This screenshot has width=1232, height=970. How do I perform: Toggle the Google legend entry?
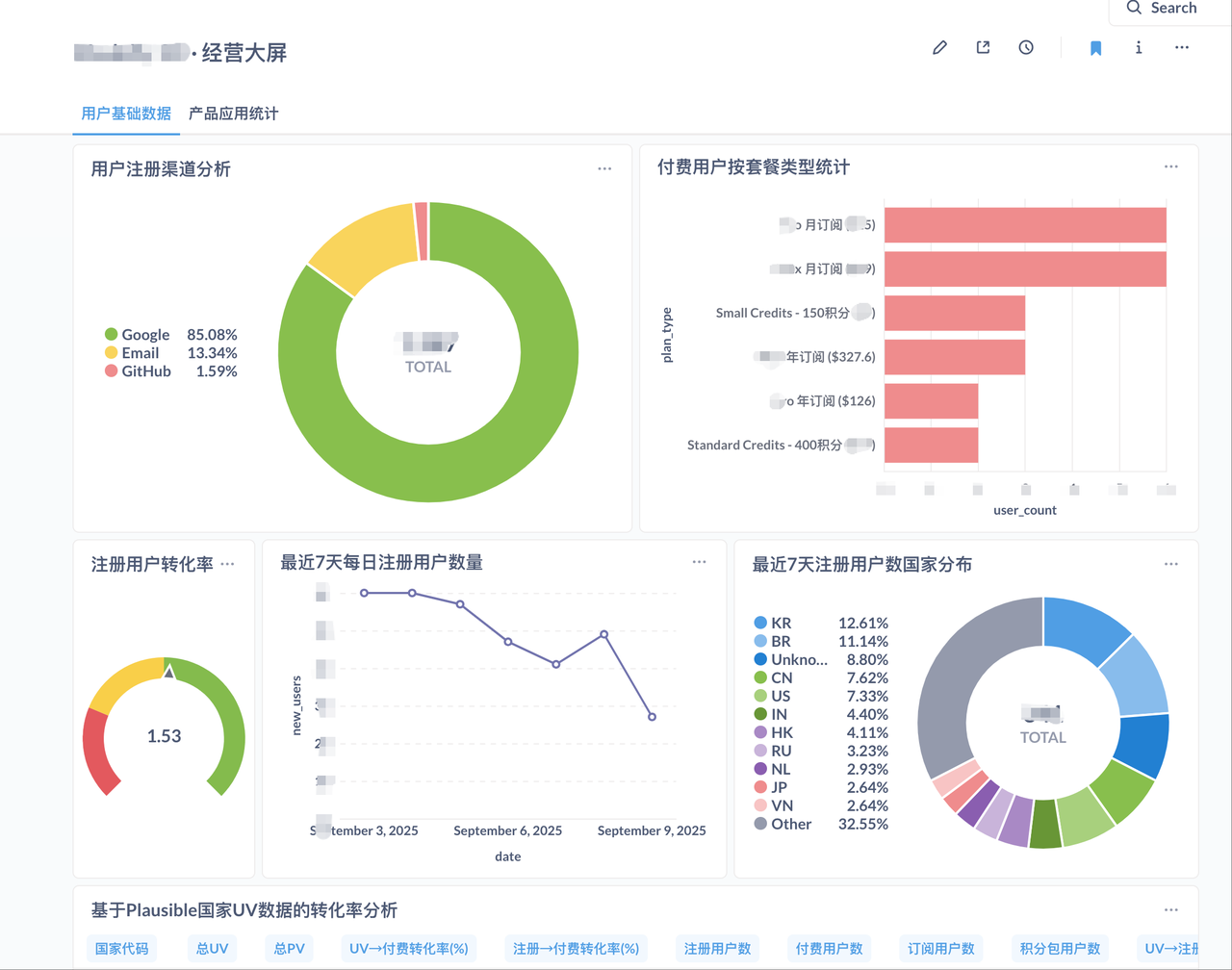[138, 335]
